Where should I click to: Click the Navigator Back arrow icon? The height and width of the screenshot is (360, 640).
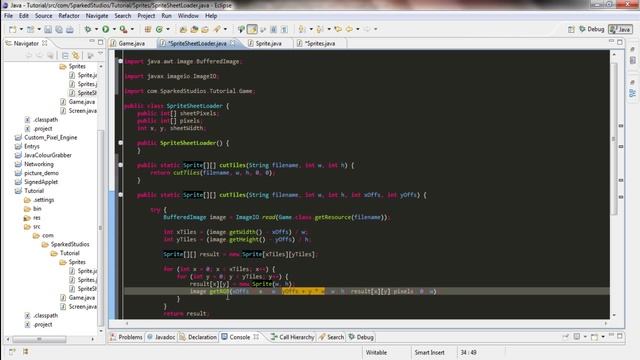[x=29, y=55]
